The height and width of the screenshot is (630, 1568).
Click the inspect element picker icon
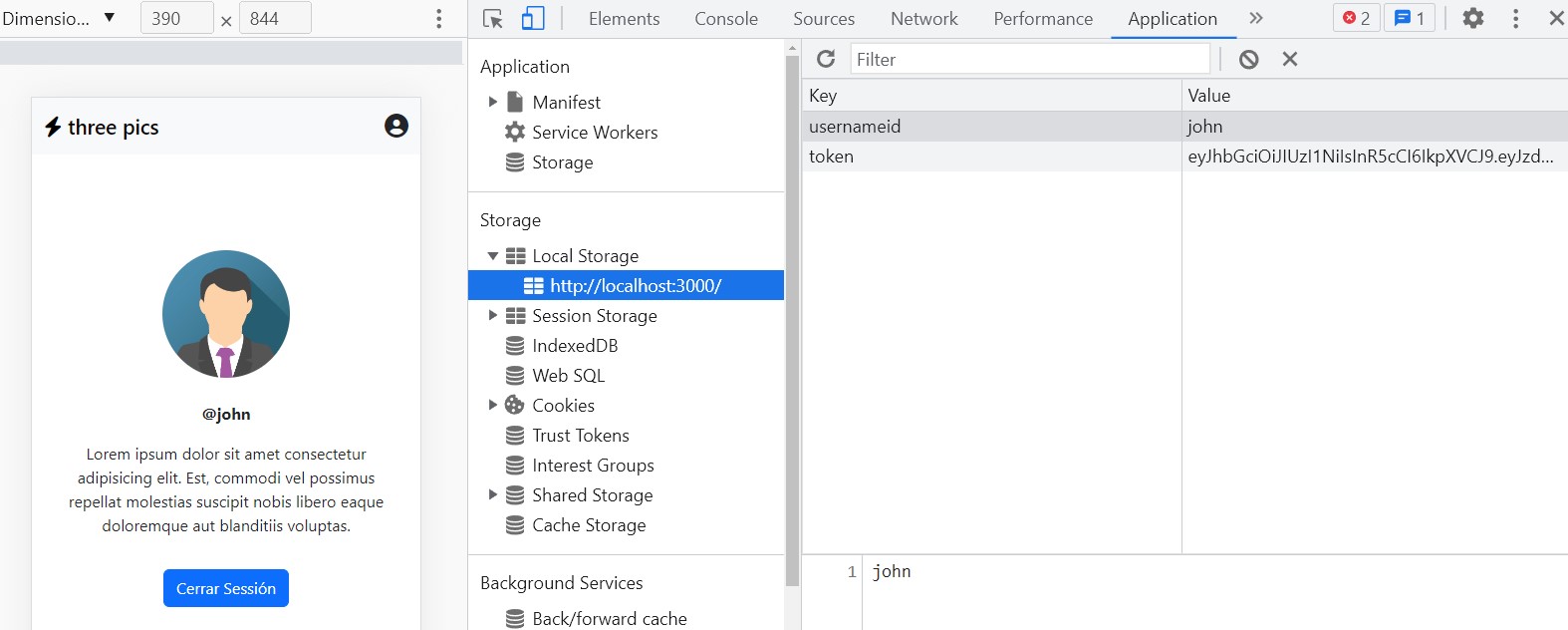coord(492,18)
